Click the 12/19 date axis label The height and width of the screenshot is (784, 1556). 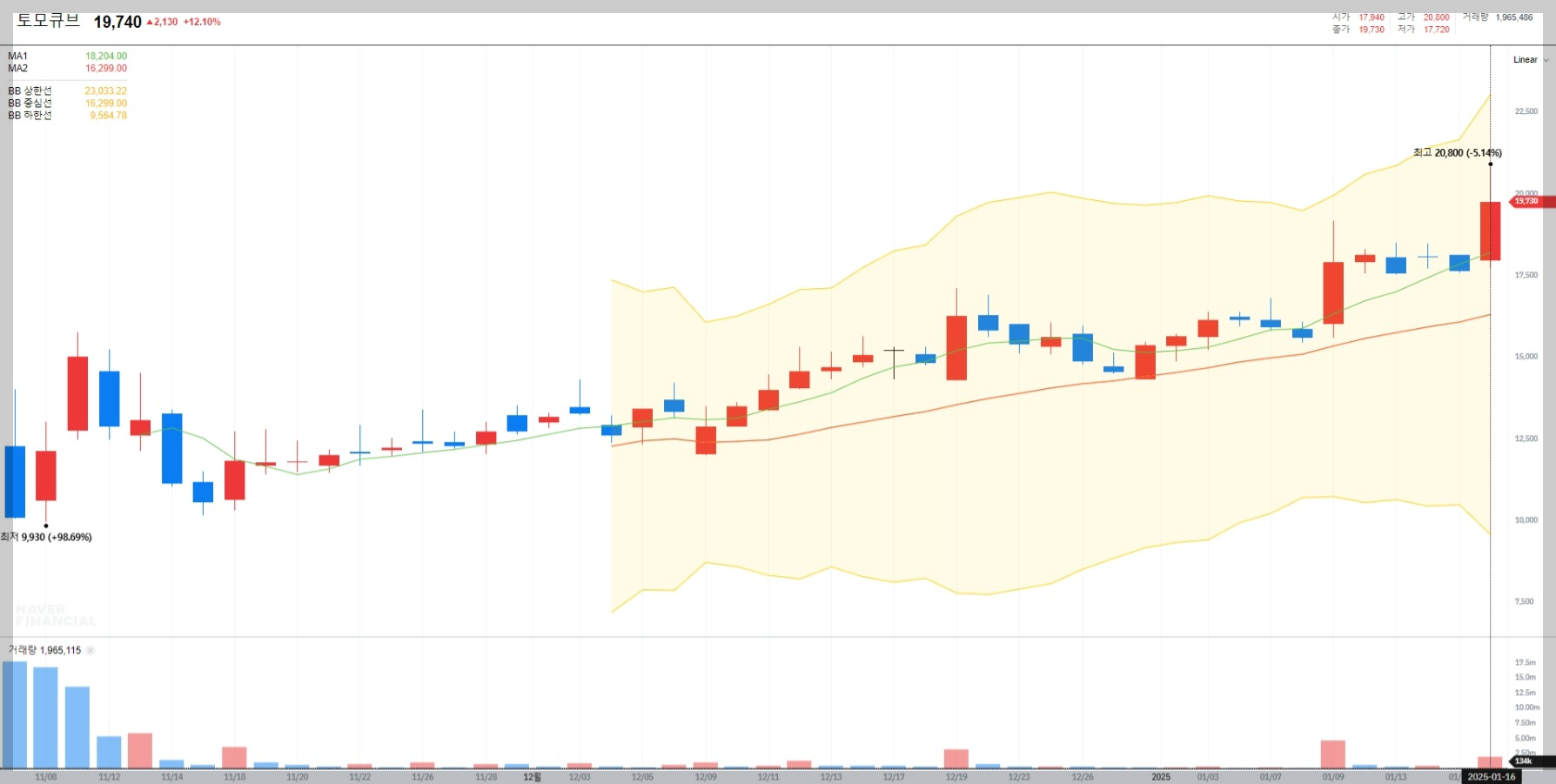pos(956,777)
